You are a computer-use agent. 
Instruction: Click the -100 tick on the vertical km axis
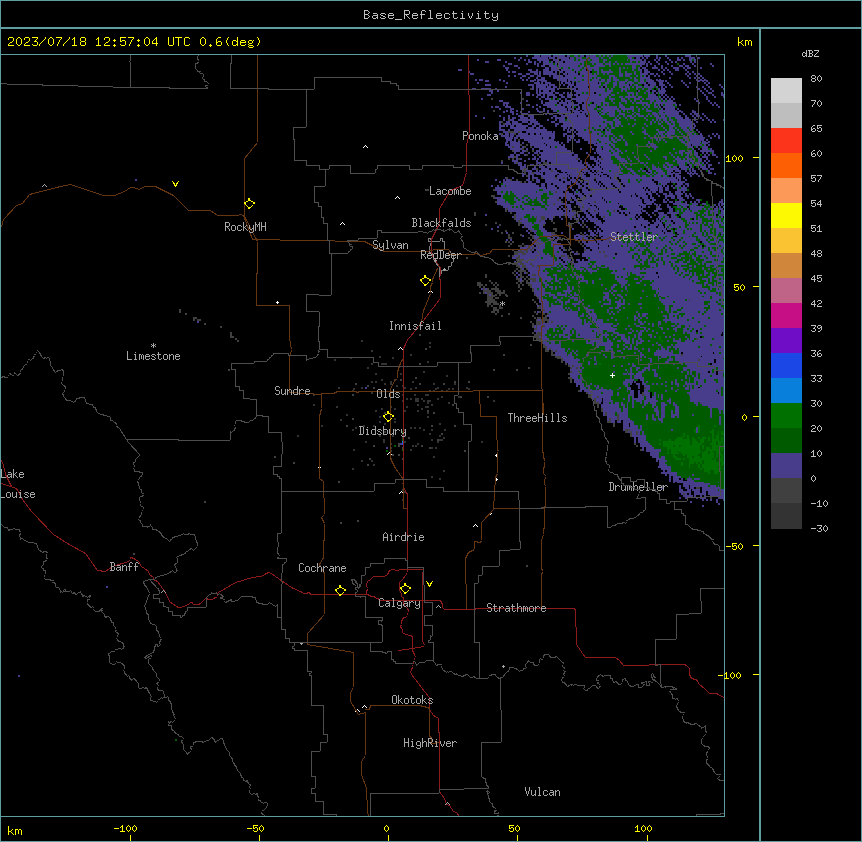coord(731,675)
